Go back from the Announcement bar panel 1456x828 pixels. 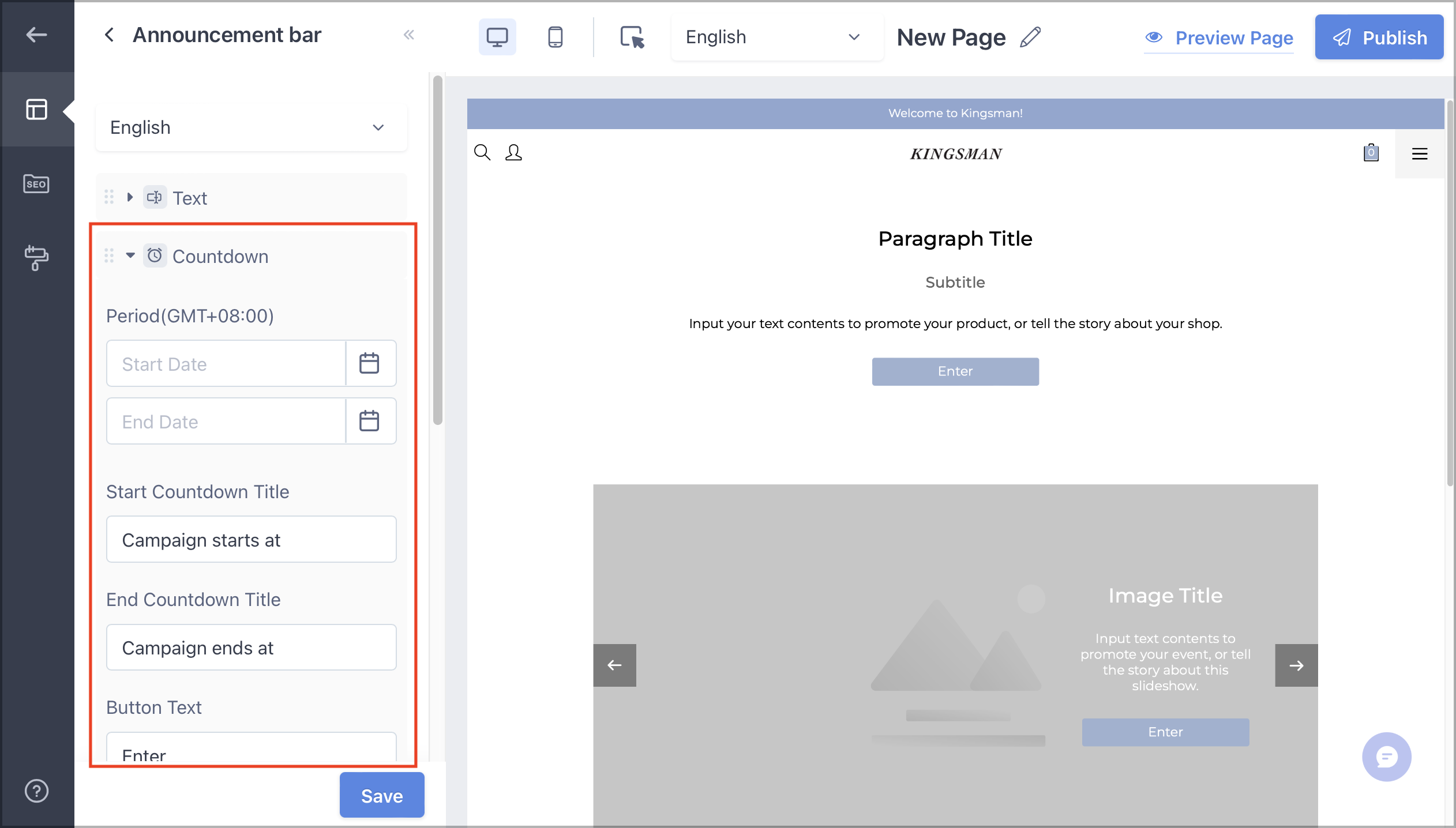pos(109,35)
